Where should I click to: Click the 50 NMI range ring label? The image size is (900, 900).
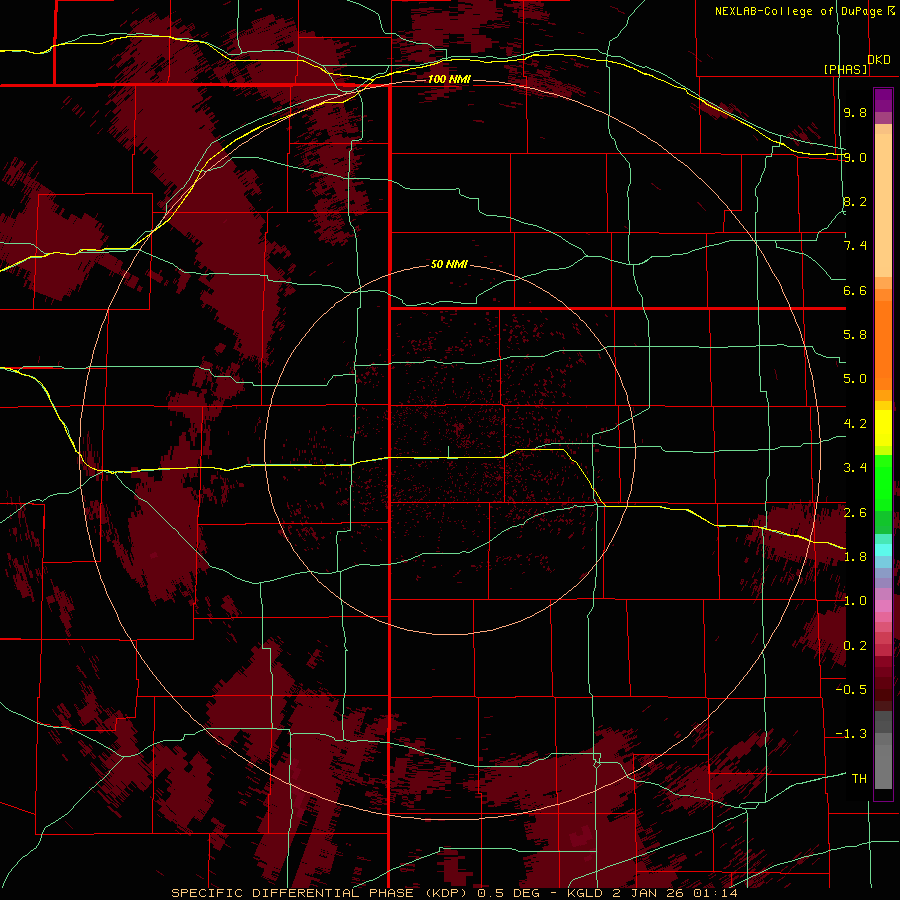click(449, 264)
